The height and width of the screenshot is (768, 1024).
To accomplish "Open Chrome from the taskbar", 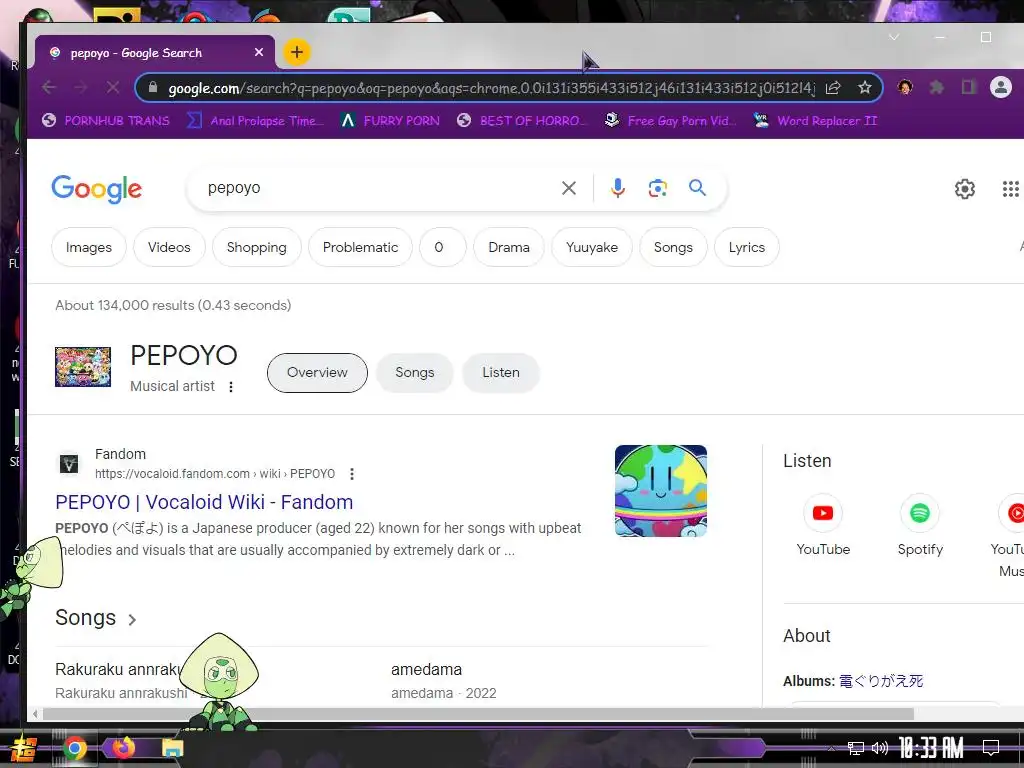I will pos(74,748).
